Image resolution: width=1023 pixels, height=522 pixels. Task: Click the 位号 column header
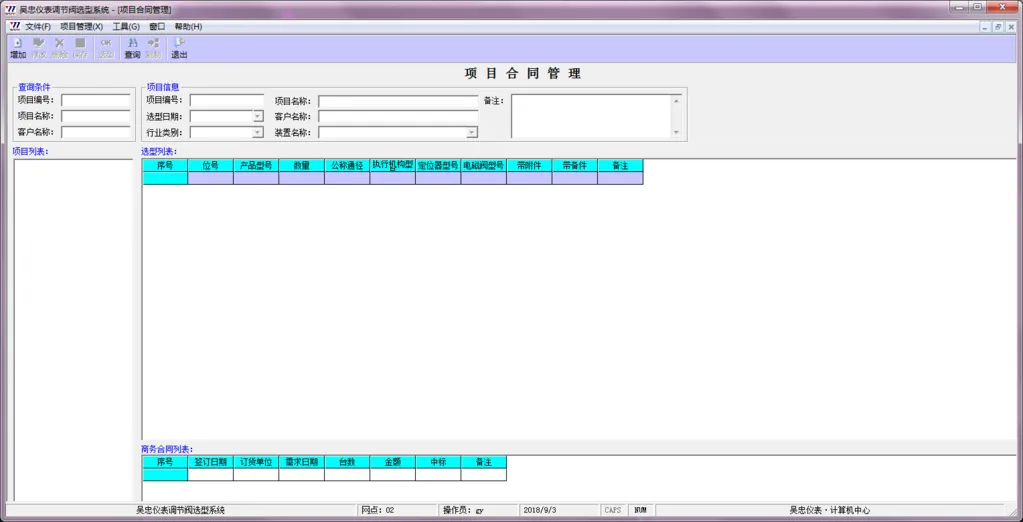click(211, 166)
